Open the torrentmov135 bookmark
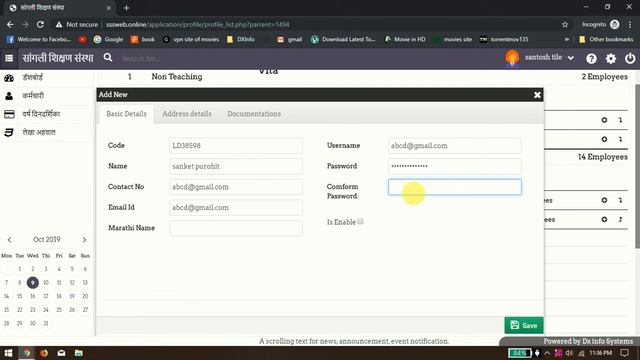This screenshot has height=360, width=640. [x=504, y=39]
